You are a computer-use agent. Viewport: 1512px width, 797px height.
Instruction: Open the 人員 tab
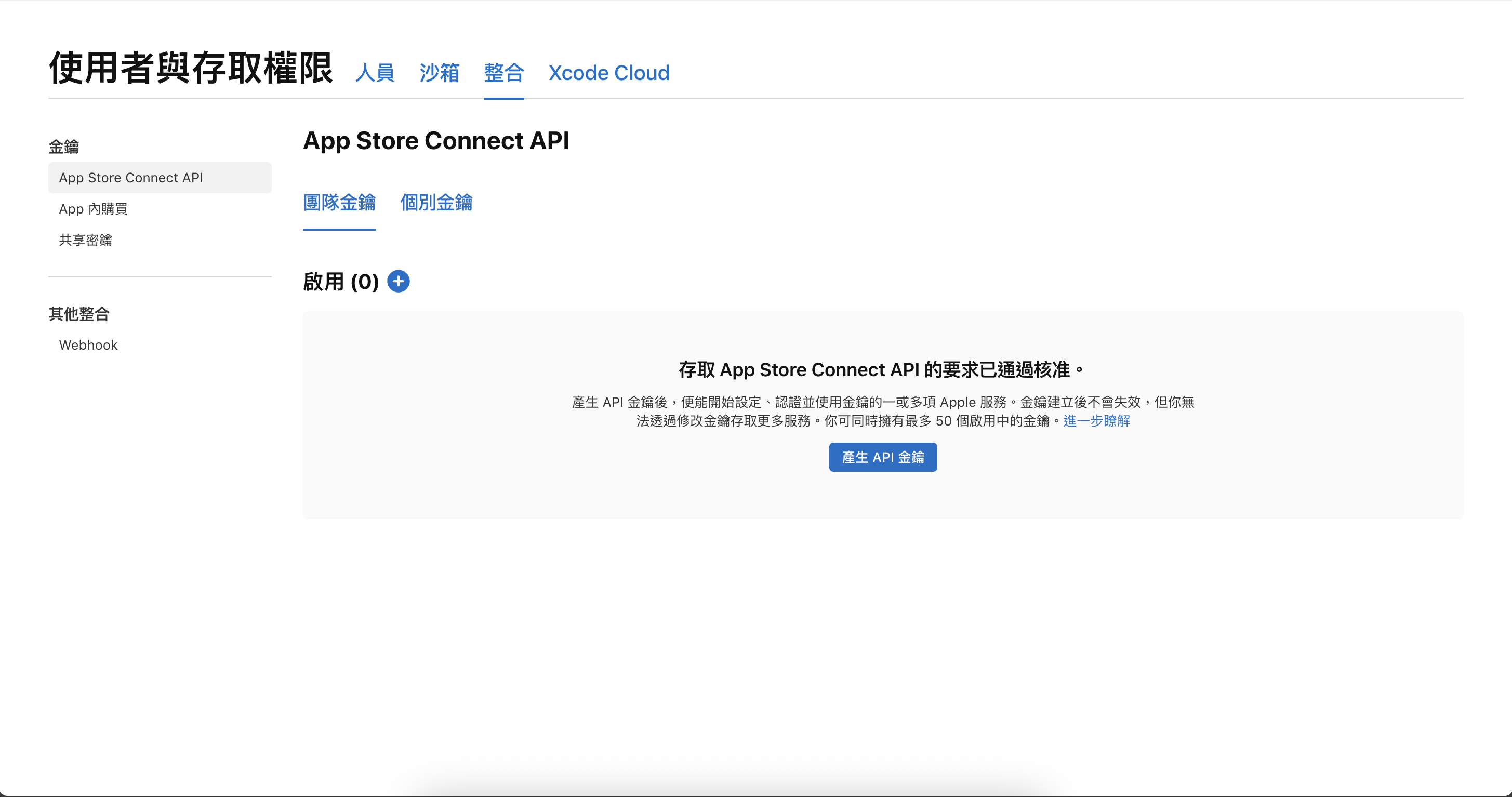[375, 73]
